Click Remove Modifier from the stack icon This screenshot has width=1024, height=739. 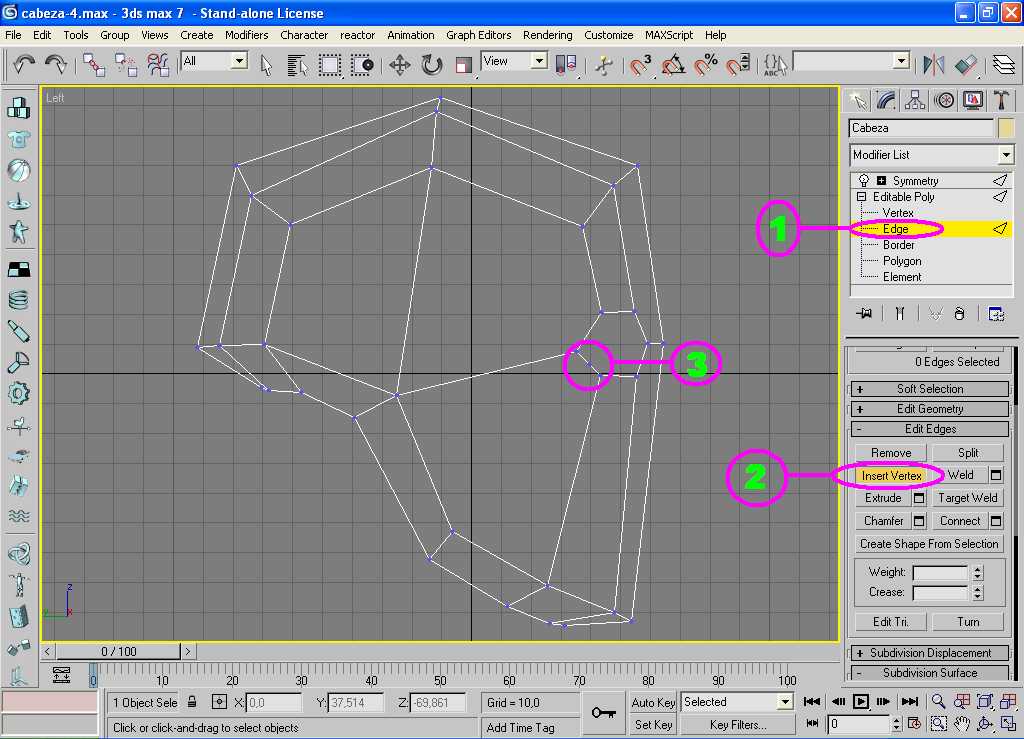959,314
